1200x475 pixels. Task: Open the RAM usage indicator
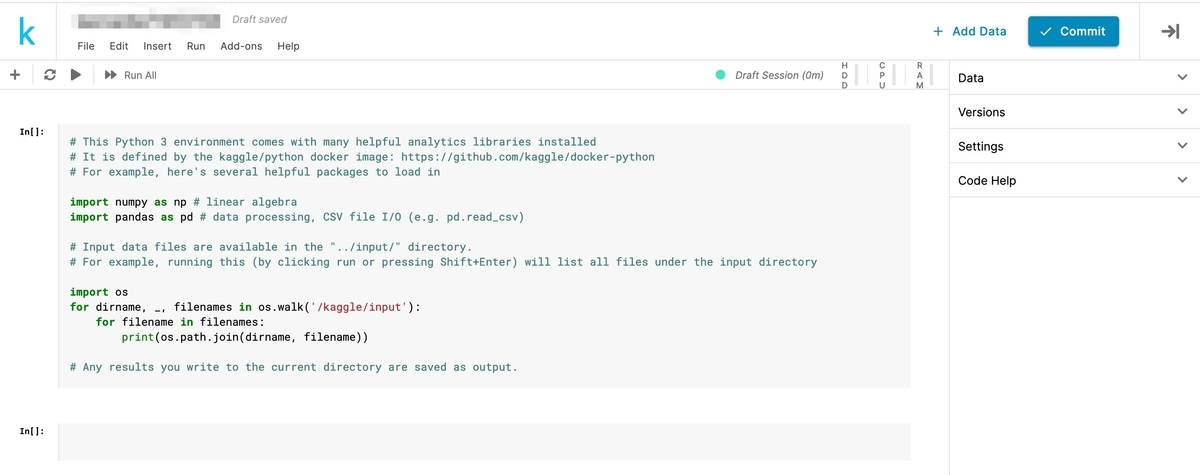click(925, 75)
